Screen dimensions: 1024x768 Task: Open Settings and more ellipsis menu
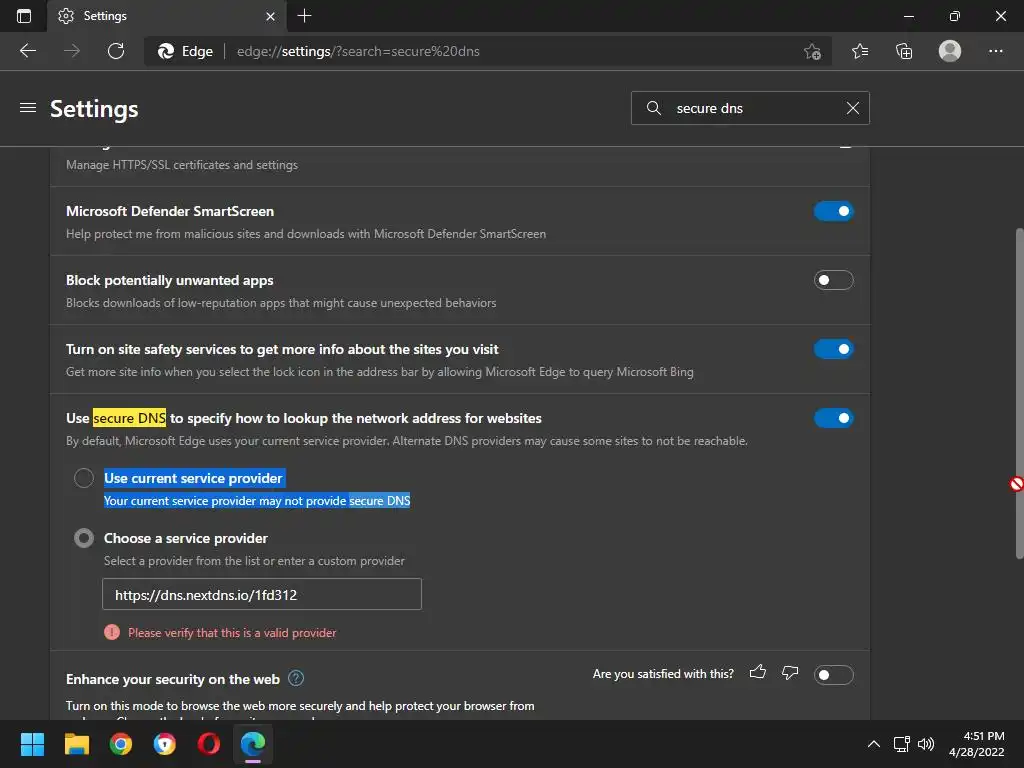995,51
